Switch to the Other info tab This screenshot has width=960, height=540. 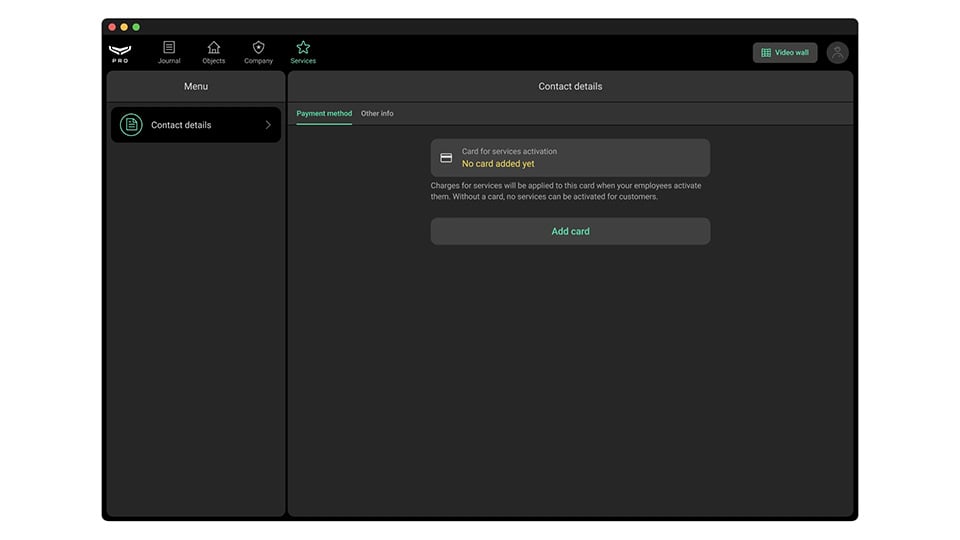pos(377,114)
